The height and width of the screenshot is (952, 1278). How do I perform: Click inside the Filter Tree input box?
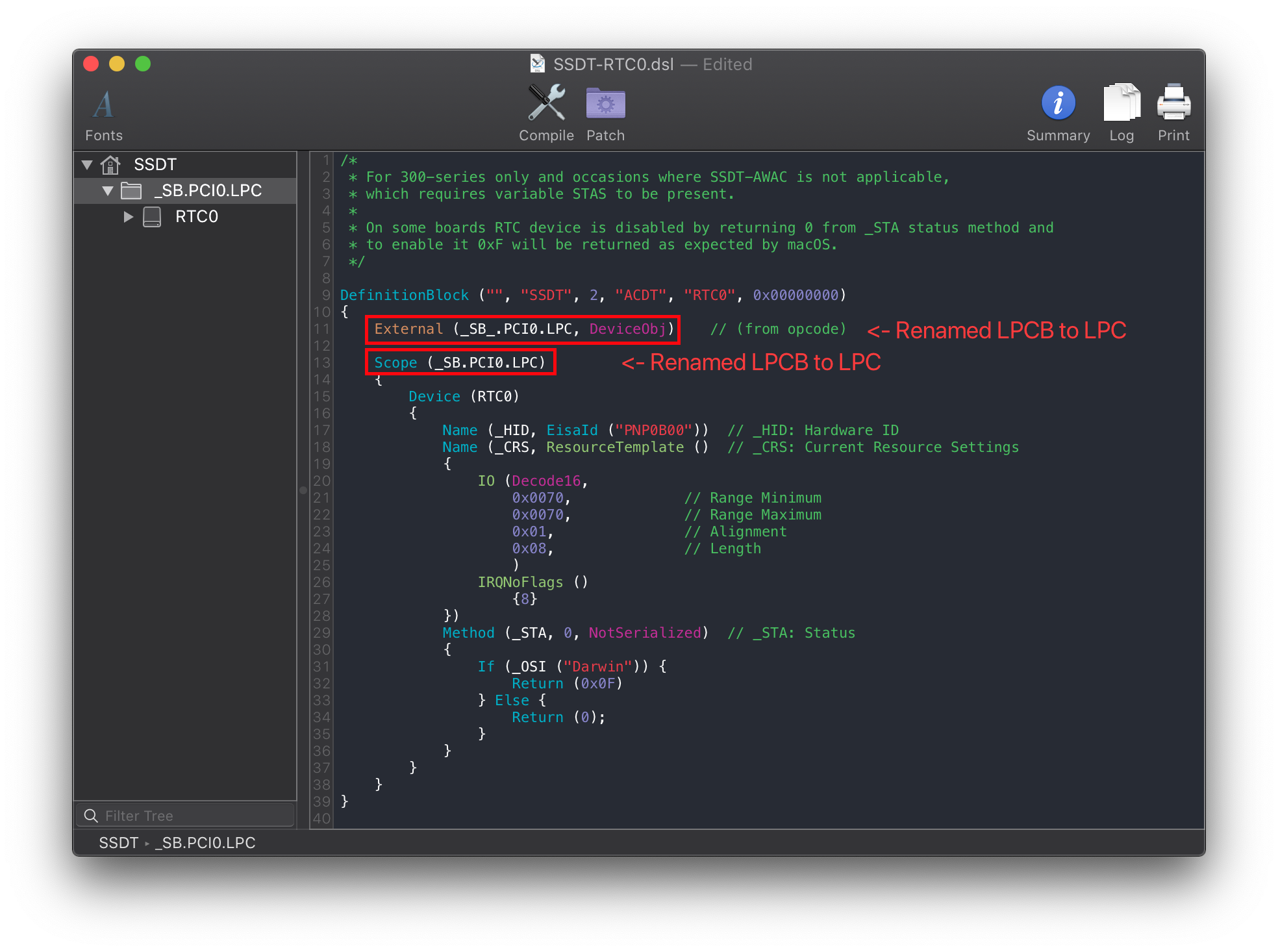pyautogui.click(x=188, y=815)
